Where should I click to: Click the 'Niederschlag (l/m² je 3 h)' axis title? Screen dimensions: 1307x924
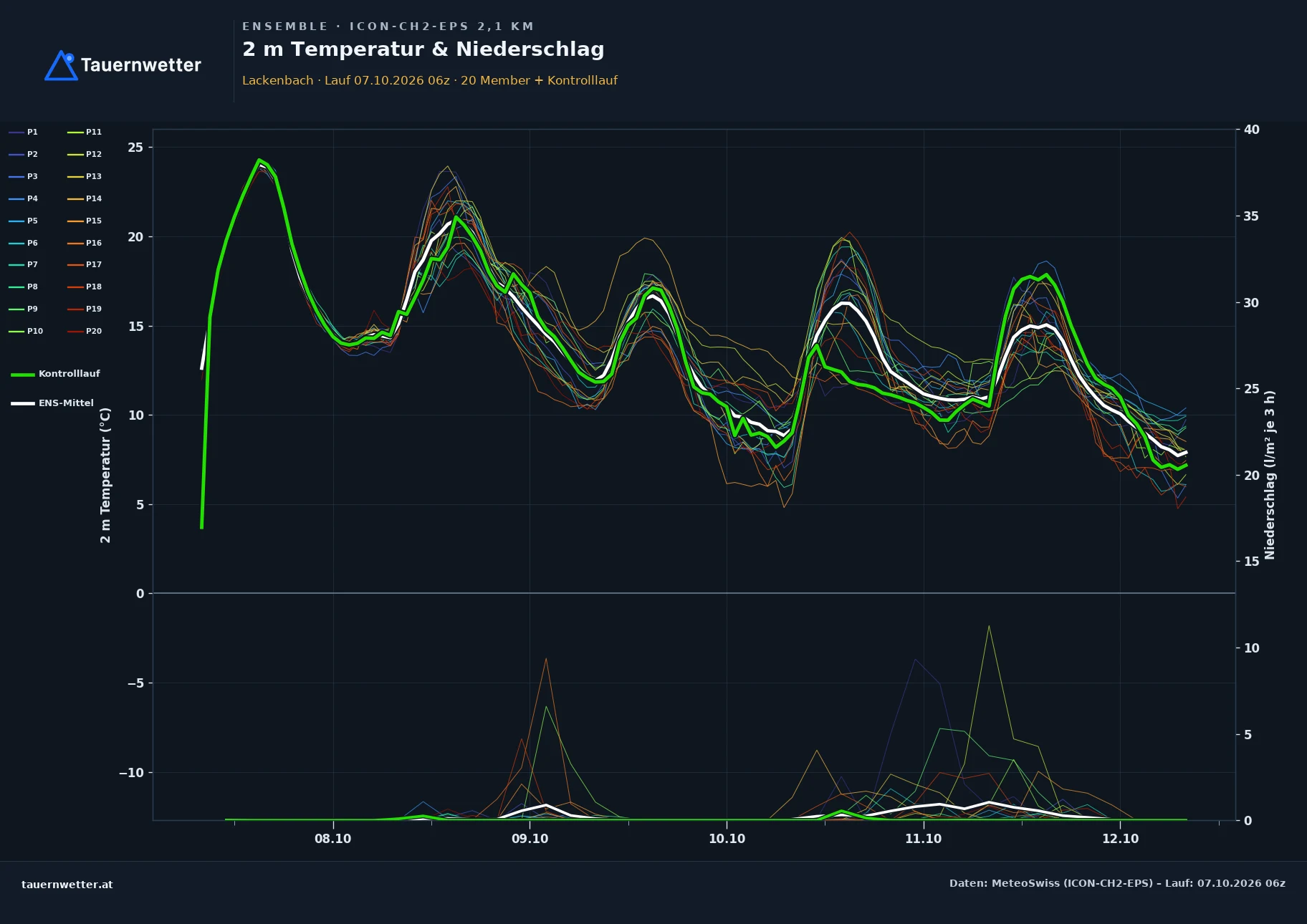click(1270, 475)
